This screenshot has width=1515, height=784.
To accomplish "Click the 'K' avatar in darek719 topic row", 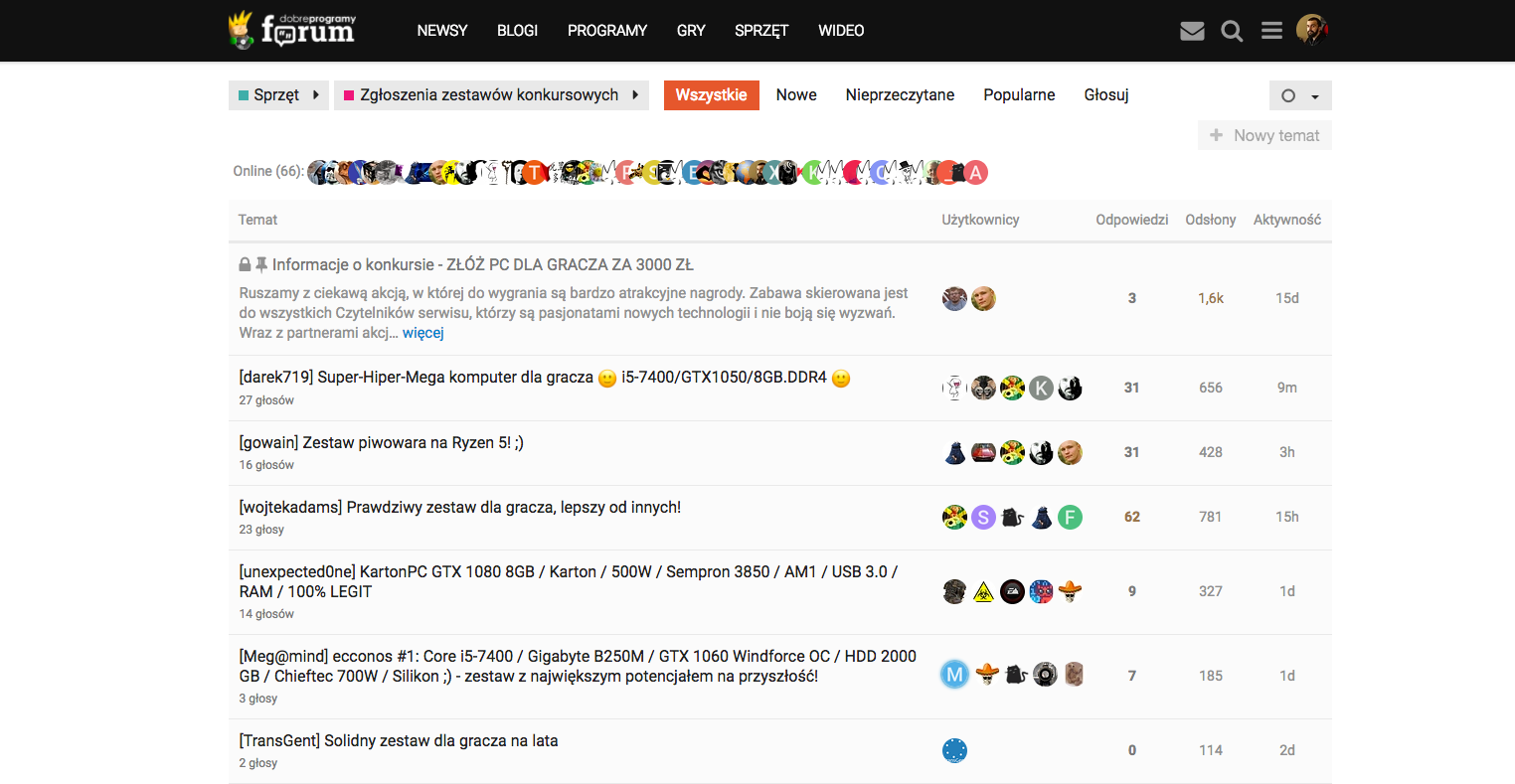I will point(1041,388).
